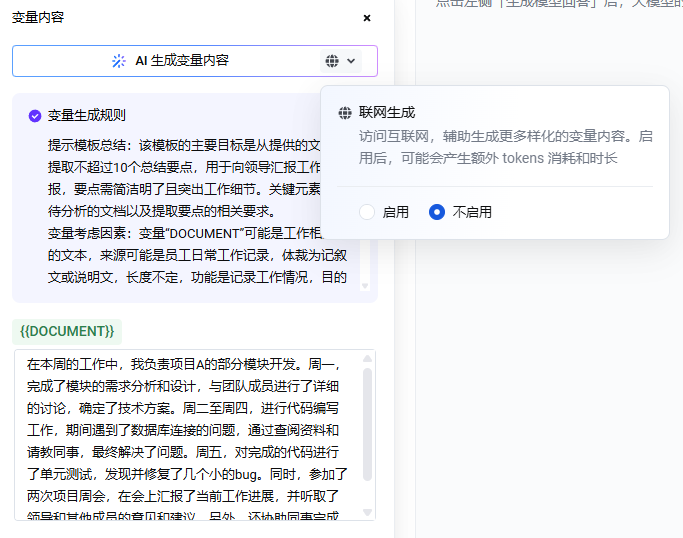
Task: Click the rules box scroll-down arrow
Action: tap(365, 286)
